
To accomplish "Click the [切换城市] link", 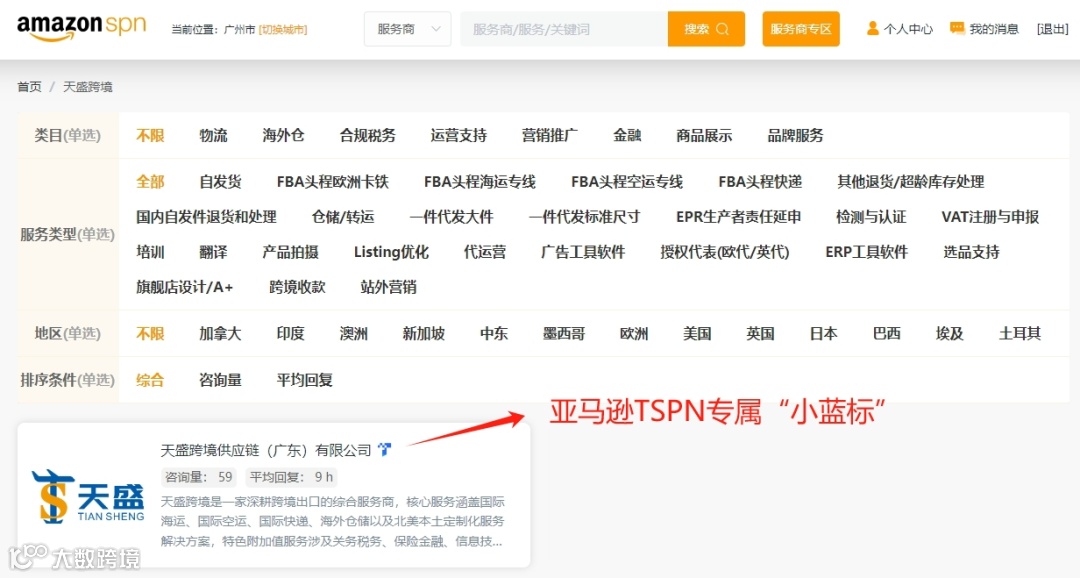I will click(x=283, y=30).
